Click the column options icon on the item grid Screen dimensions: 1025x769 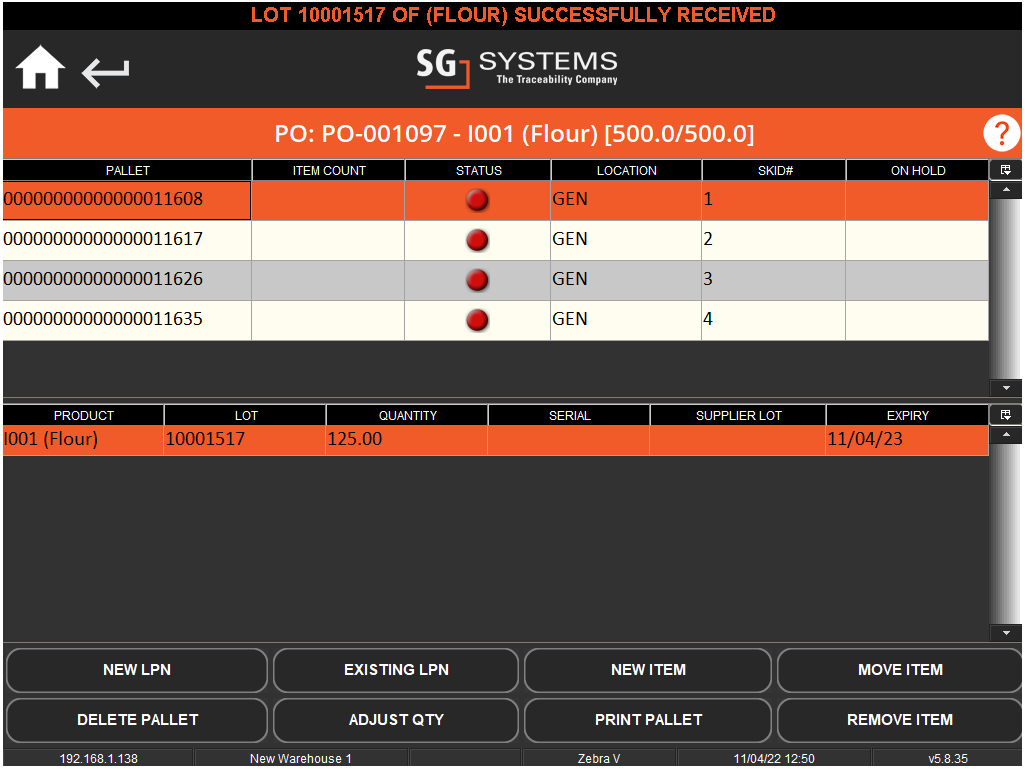click(1006, 415)
